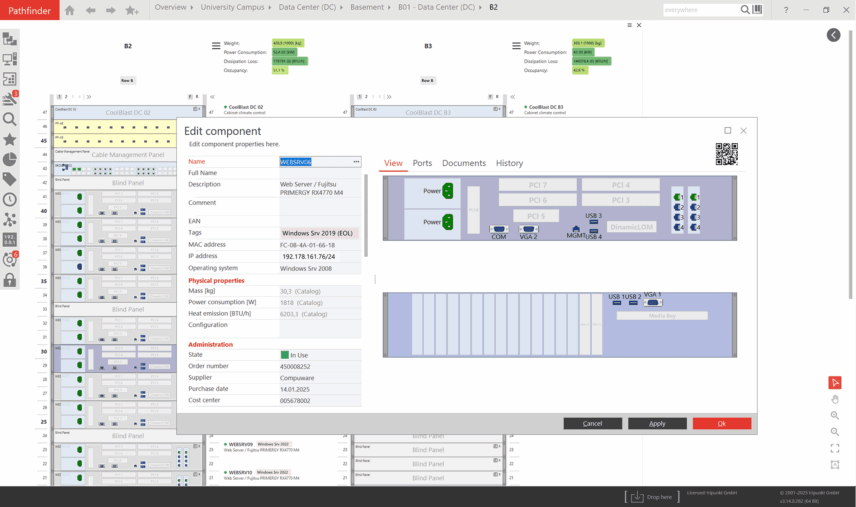The image size is (856, 507).
Task: Open Favorites star in left sidebar
Action: (10, 139)
